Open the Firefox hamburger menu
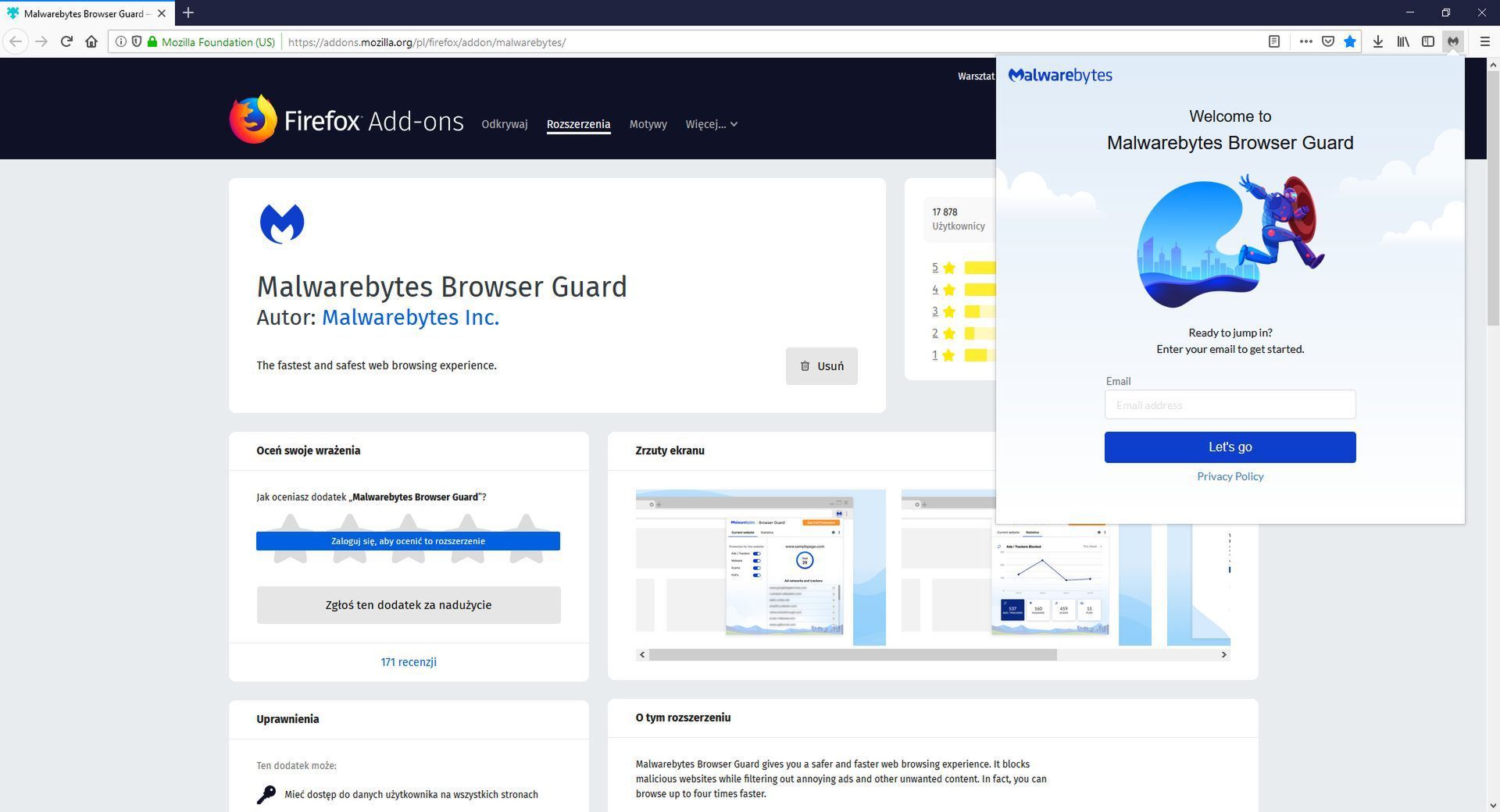 coord(1484,42)
